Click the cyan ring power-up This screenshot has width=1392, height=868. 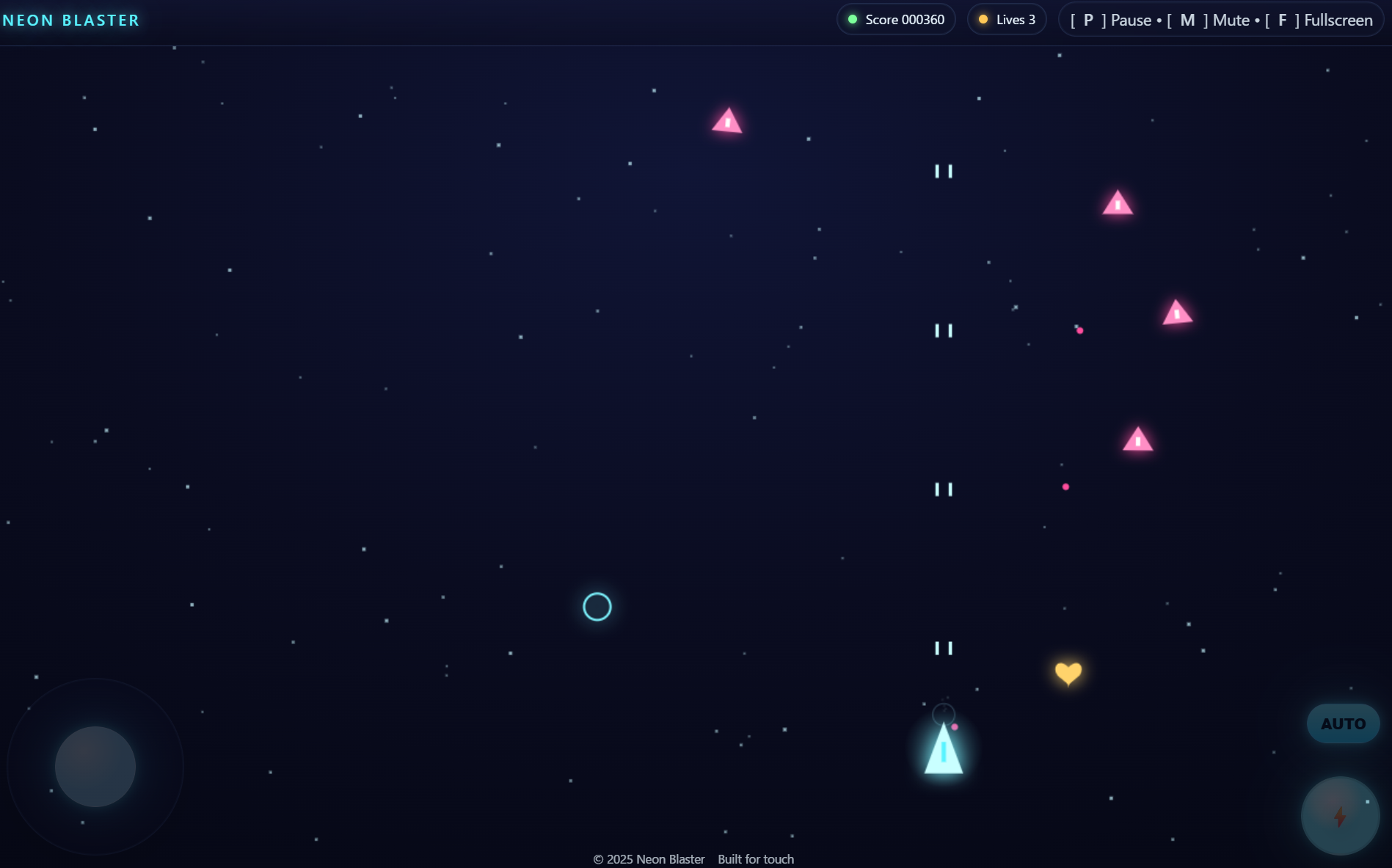click(x=597, y=607)
